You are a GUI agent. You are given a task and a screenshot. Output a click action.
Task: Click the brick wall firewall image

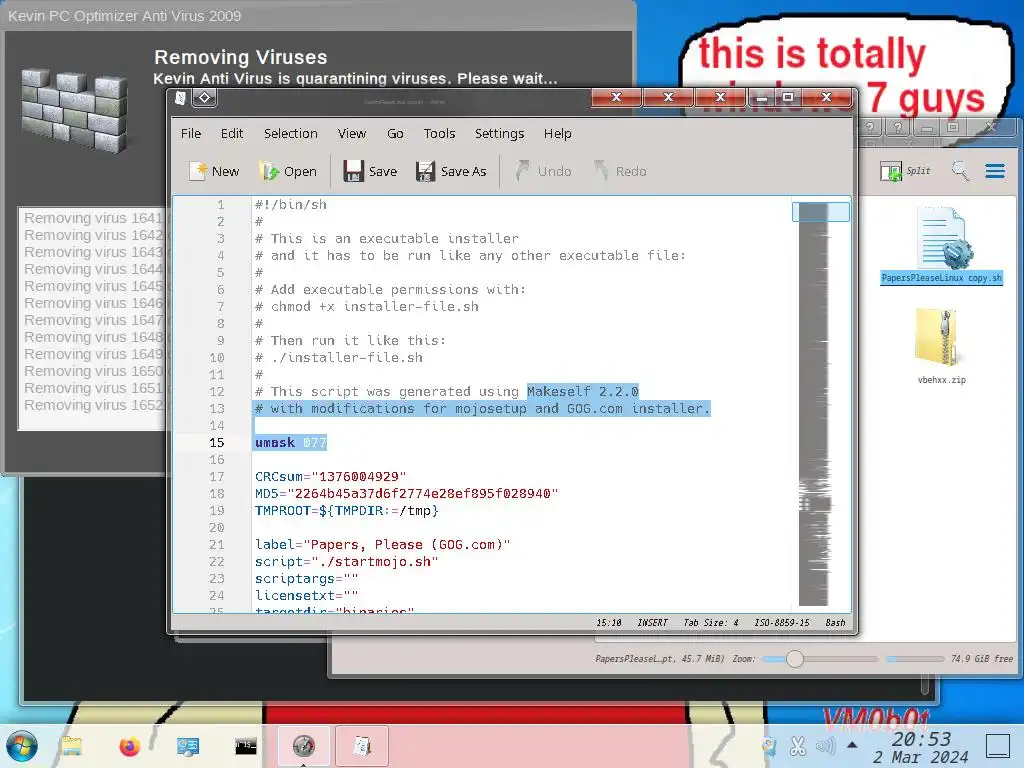[74, 110]
